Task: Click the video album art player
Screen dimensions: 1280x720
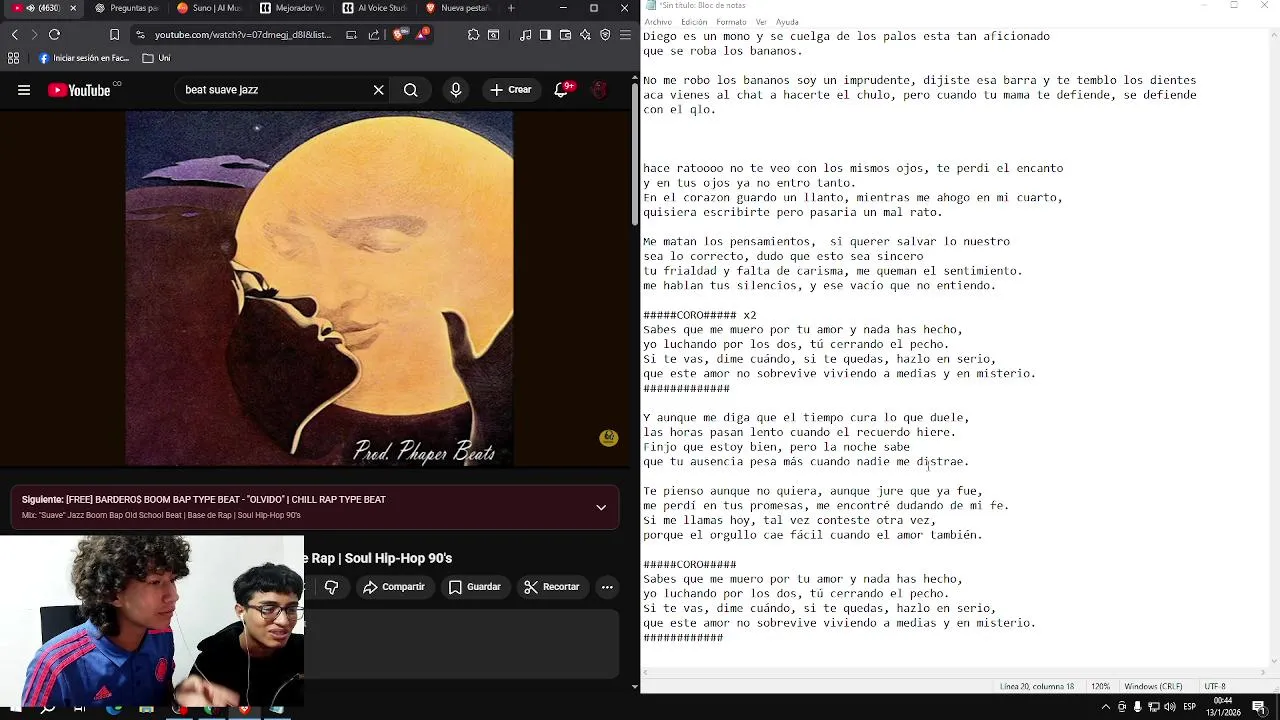Action: tap(319, 289)
